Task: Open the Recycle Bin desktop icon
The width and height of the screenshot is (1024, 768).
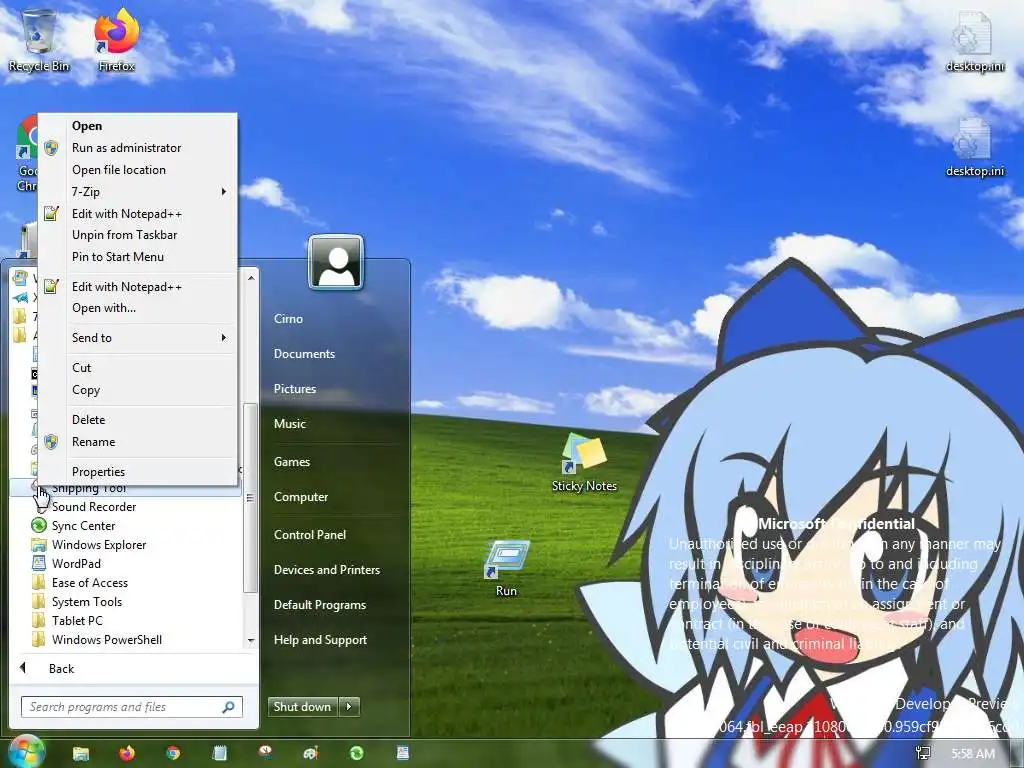Action: click(x=39, y=40)
